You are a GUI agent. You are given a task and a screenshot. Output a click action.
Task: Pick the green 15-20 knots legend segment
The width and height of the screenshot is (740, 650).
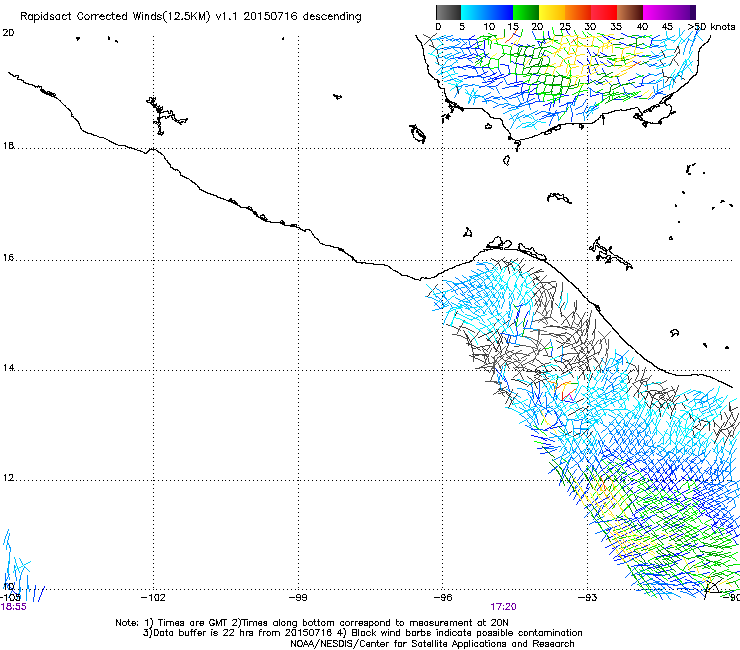point(526,12)
